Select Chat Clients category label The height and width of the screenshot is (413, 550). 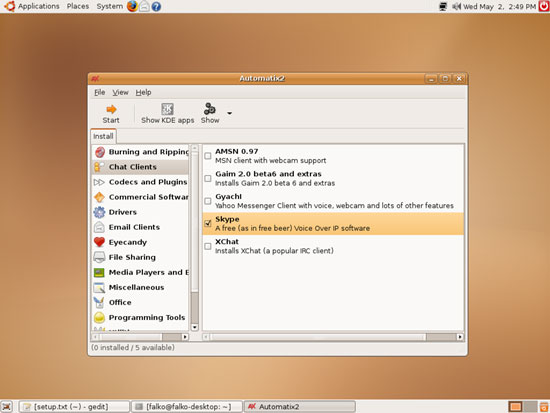133,167
